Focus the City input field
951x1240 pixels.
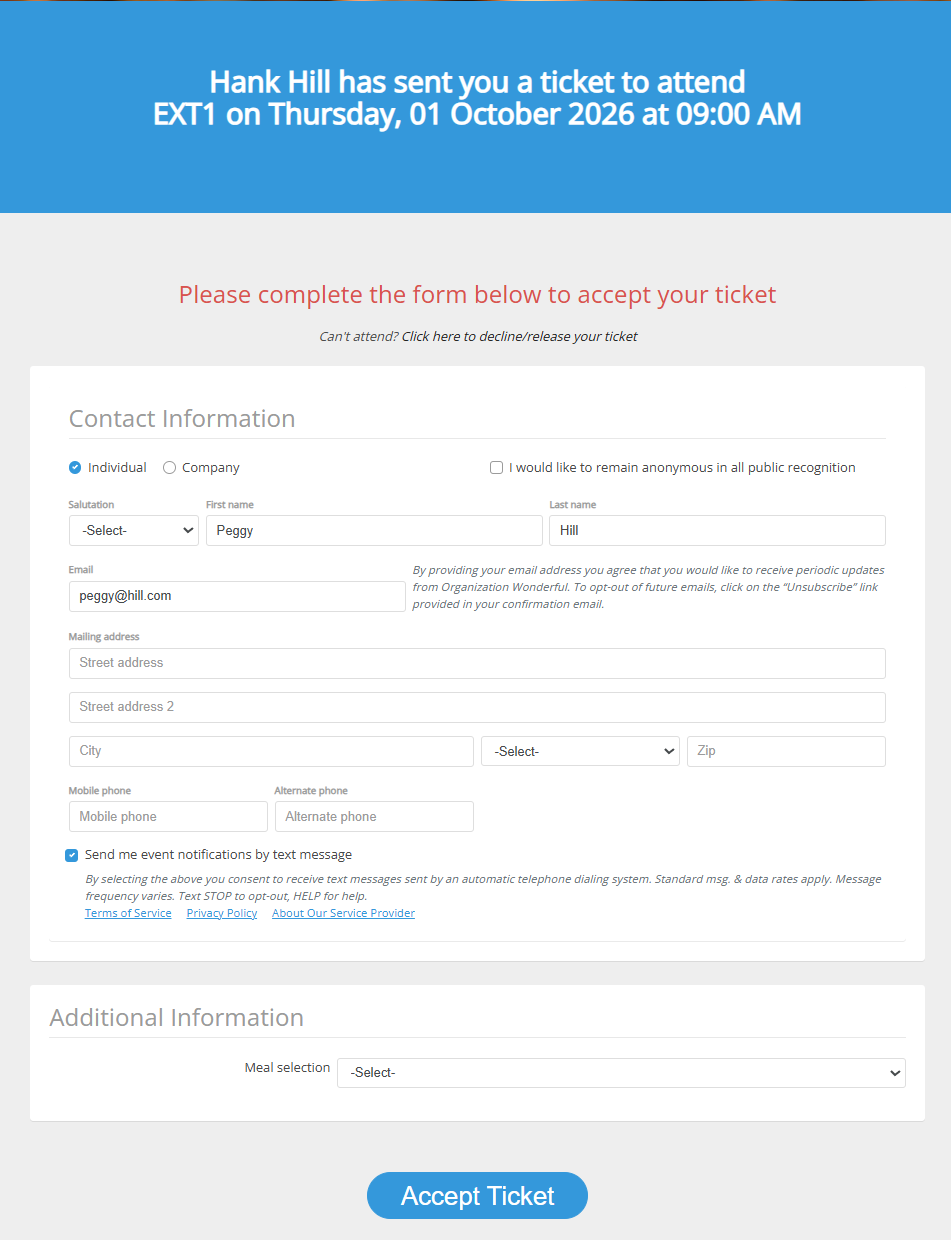[271, 752]
